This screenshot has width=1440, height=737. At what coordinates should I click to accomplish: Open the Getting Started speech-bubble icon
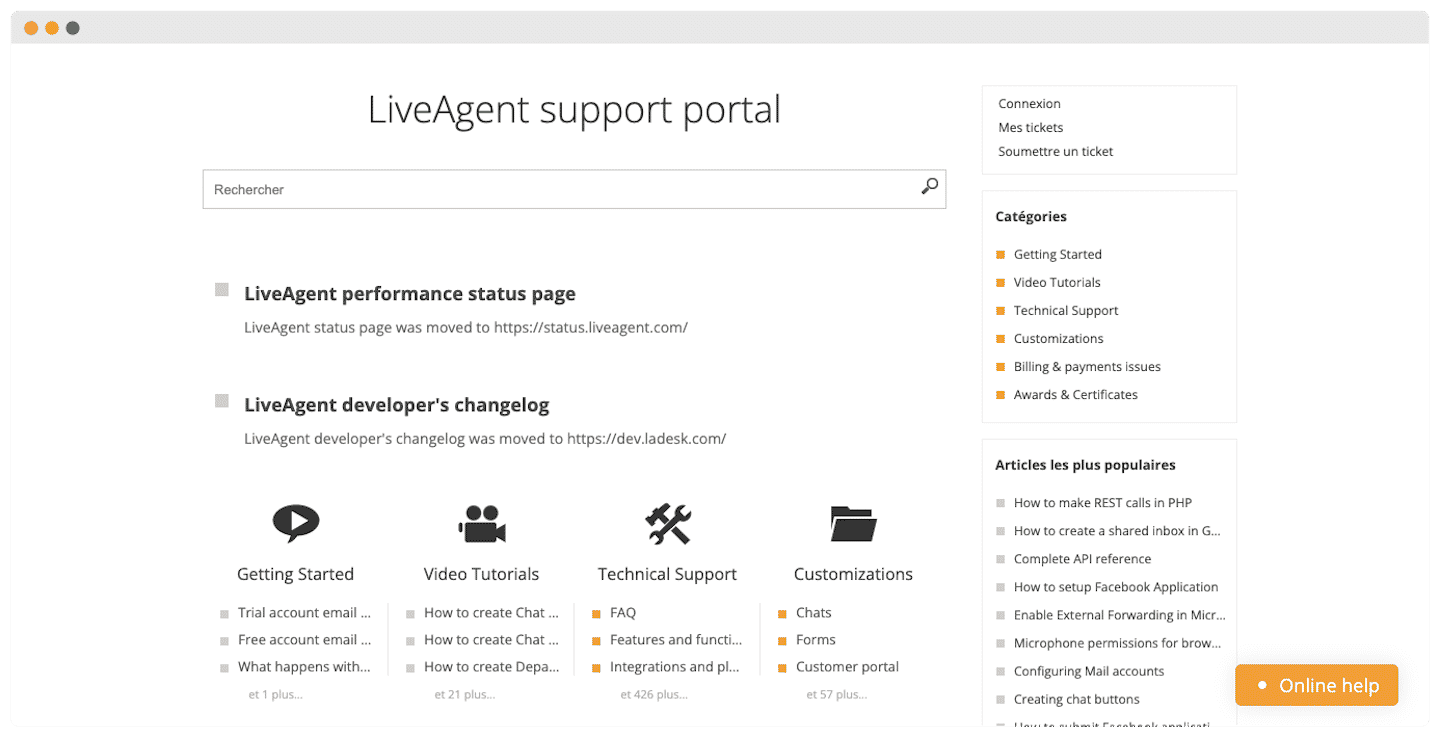click(296, 523)
